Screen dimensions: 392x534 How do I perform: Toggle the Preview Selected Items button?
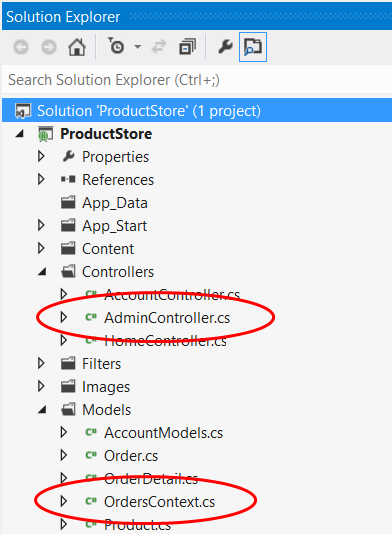pos(253,47)
